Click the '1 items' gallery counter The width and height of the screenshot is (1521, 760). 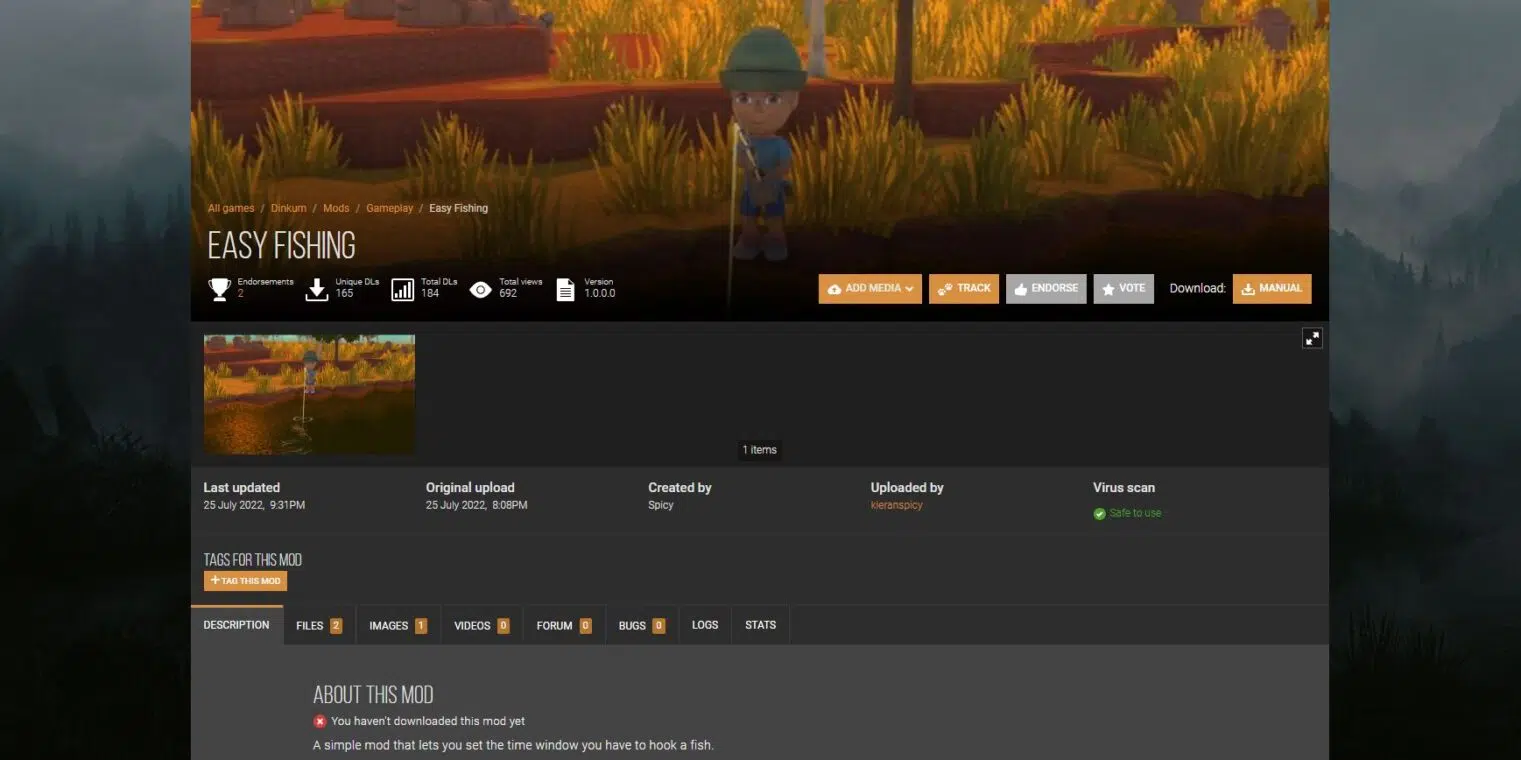[x=759, y=450]
